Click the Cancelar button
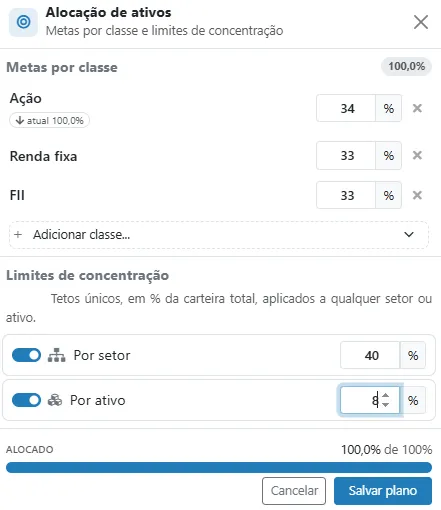 pyautogui.click(x=294, y=491)
